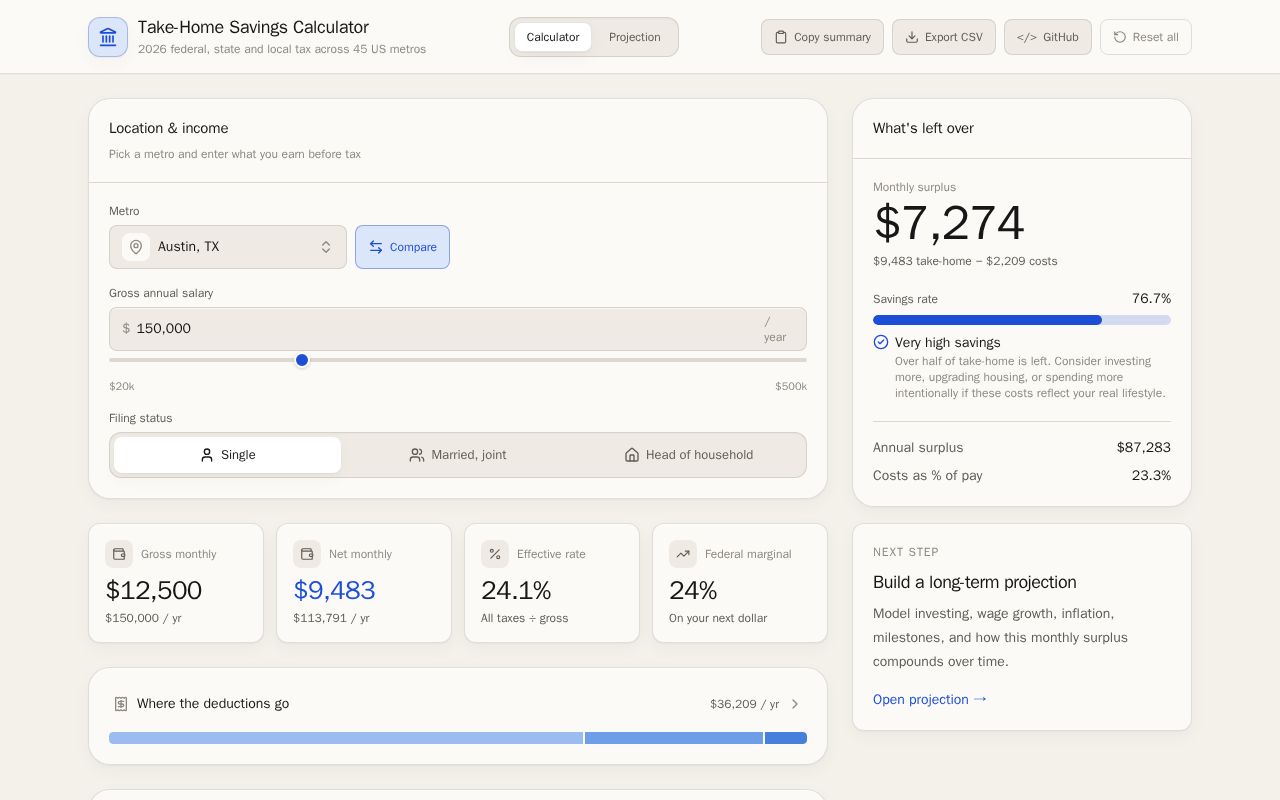Click the Federal marginal value 24%
This screenshot has height=800, width=1280.
pyautogui.click(x=693, y=590)
